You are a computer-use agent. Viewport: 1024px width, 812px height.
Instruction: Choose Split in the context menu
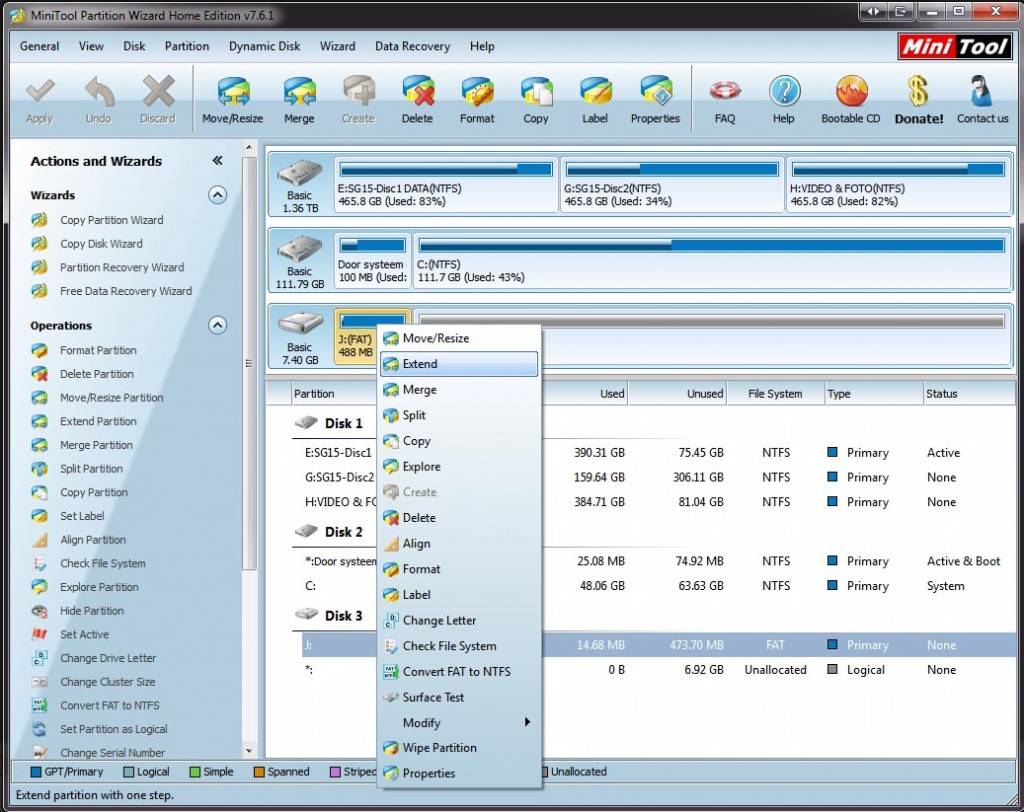(459, 415)
